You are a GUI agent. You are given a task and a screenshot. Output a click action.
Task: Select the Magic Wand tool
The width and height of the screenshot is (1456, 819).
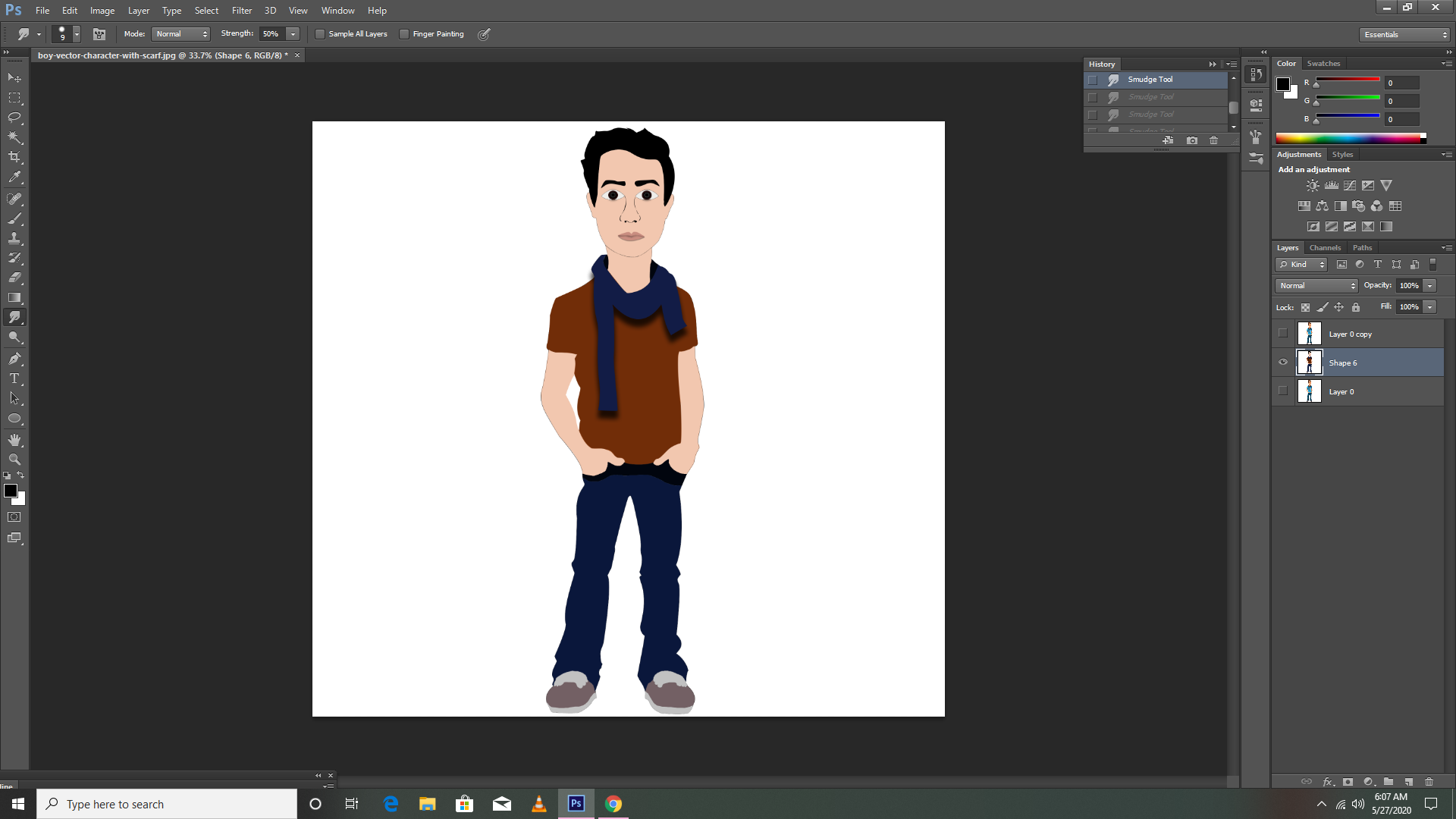click(14, 137)
